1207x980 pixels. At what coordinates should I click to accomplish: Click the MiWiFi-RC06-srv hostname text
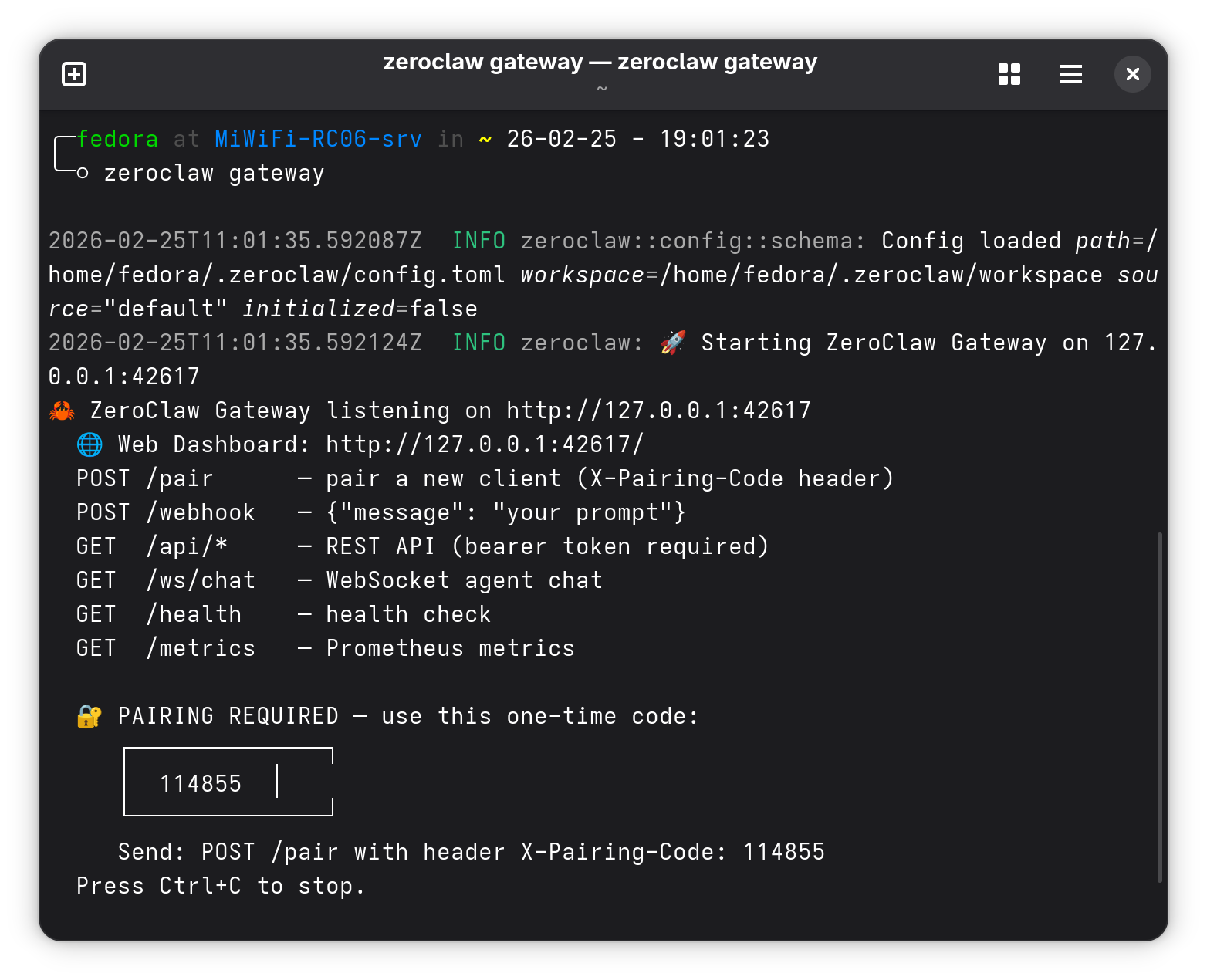(x=318, y=139)
